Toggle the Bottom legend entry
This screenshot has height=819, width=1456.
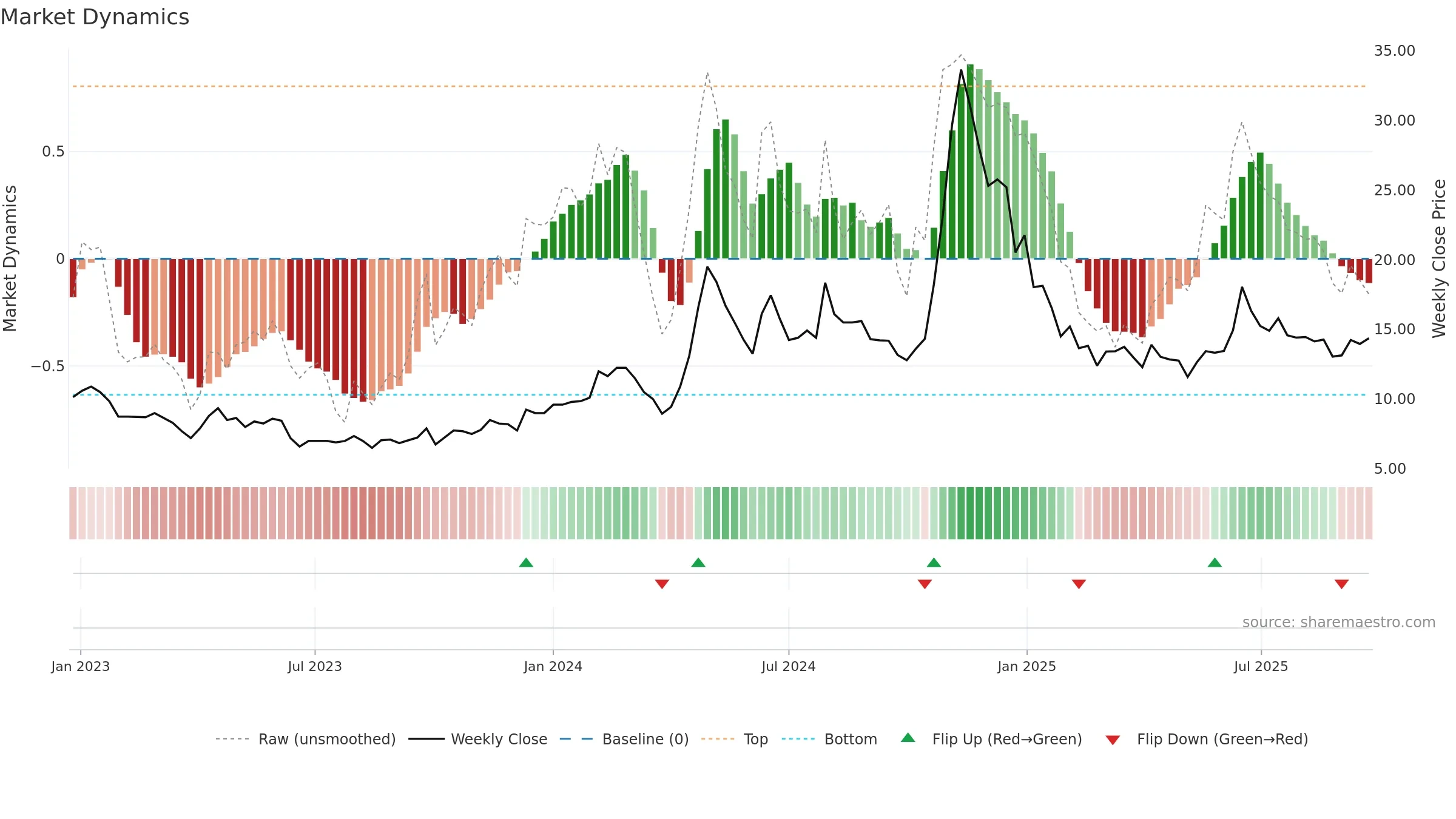point(829,739)
